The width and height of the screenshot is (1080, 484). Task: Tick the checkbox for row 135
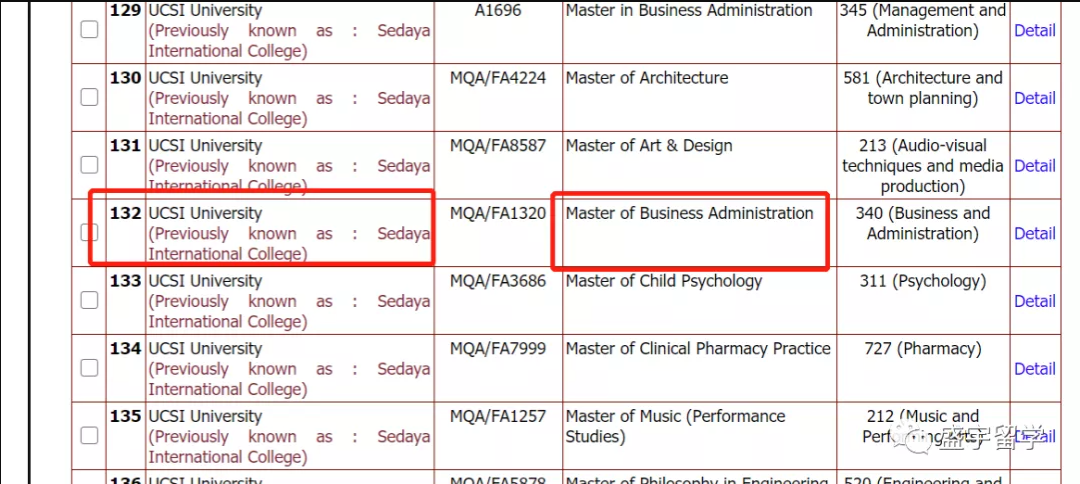(x=90, y=435)
